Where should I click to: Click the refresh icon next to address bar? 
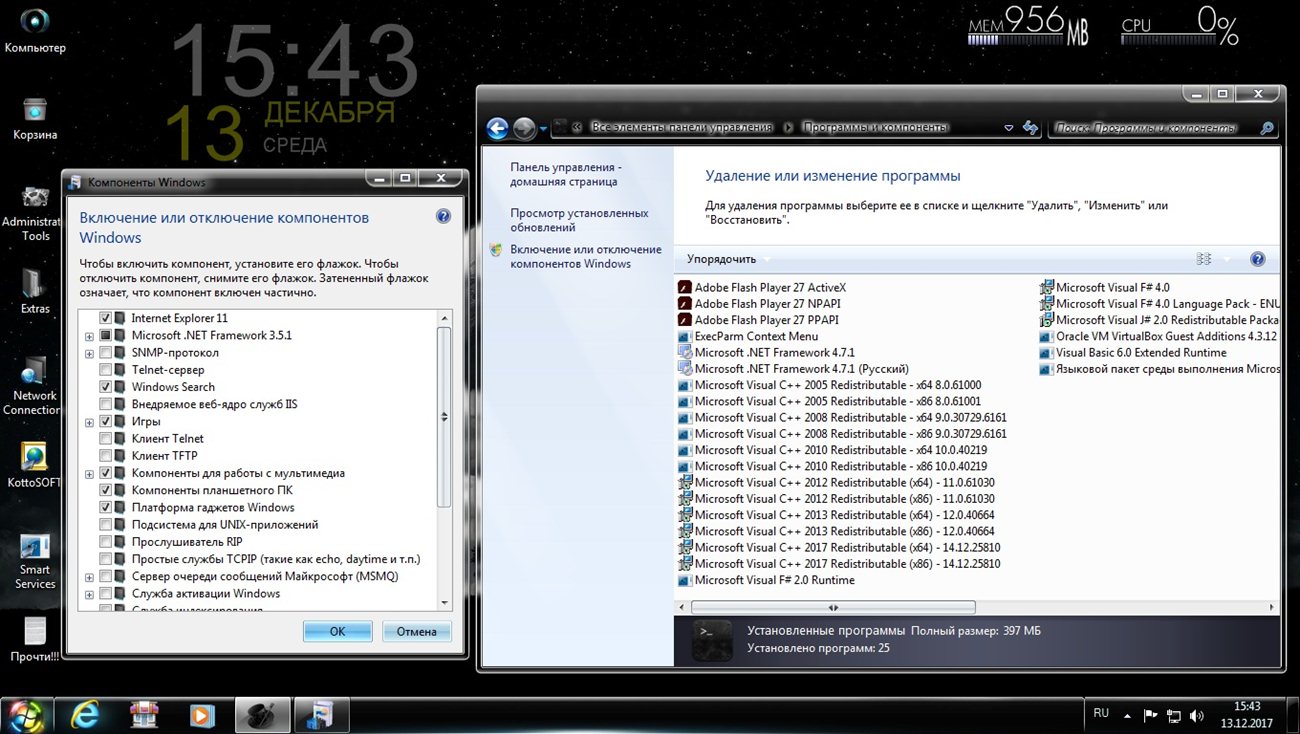coord(1030,128)
